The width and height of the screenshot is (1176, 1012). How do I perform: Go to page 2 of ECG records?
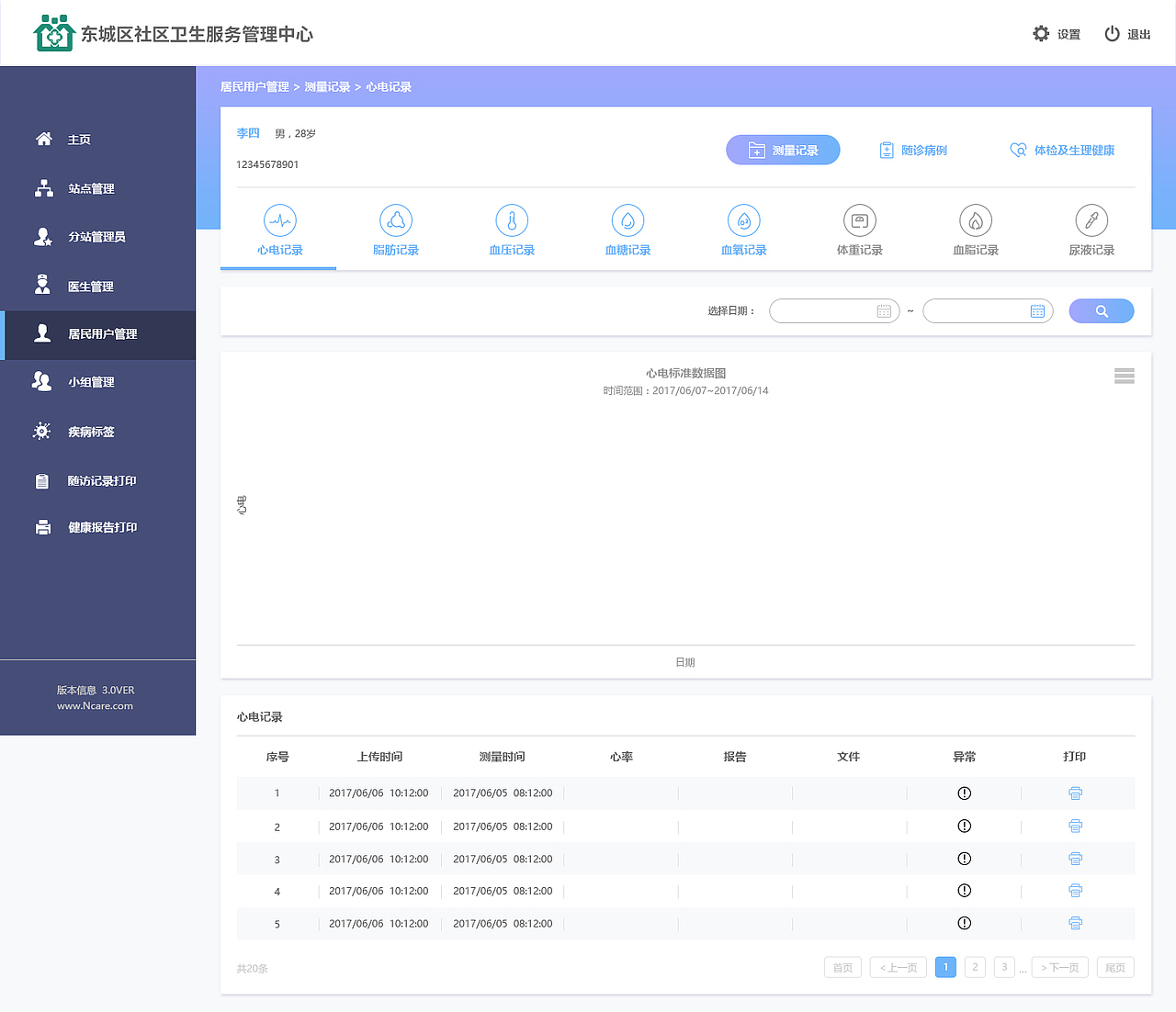pyautogui.click(x=975, y=967)
